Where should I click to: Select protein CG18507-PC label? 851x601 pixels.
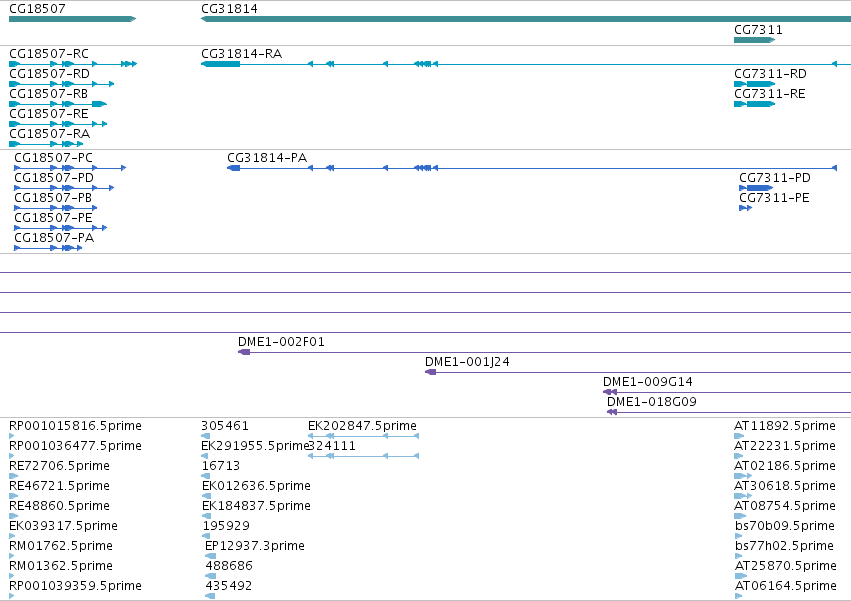53,158
